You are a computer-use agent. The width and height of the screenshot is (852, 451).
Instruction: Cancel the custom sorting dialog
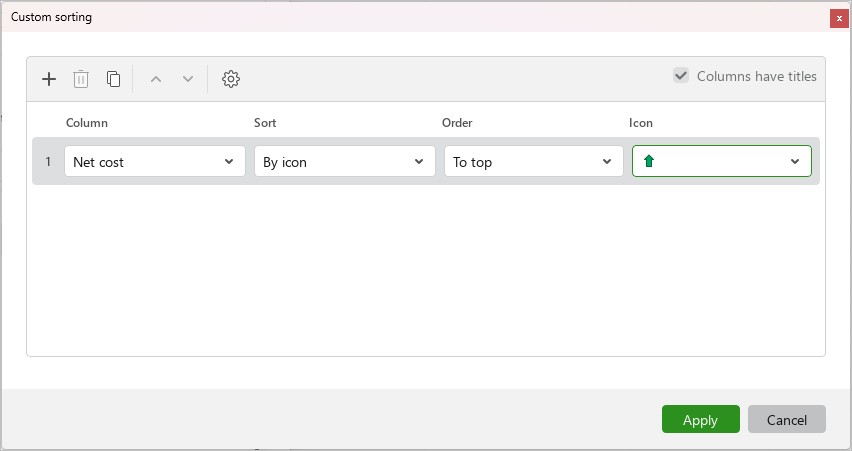point(786,419)
